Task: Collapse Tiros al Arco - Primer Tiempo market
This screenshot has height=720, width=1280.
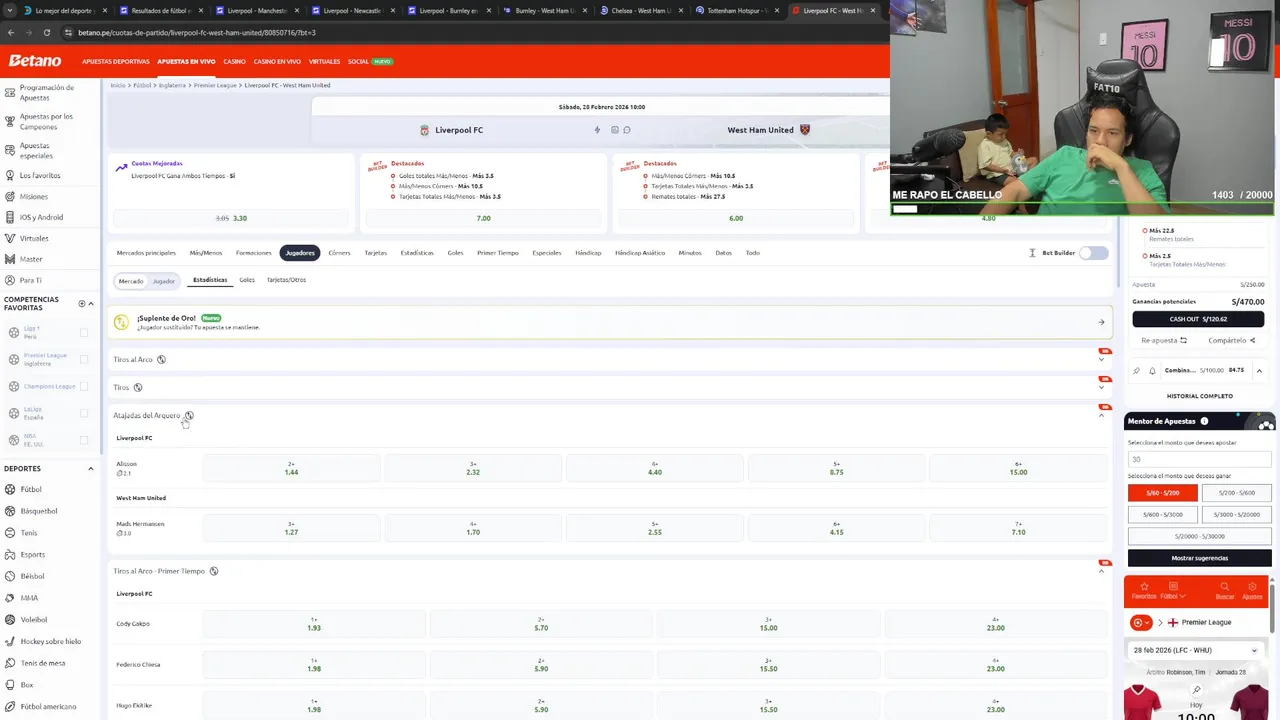Action: click(1101, 571)
